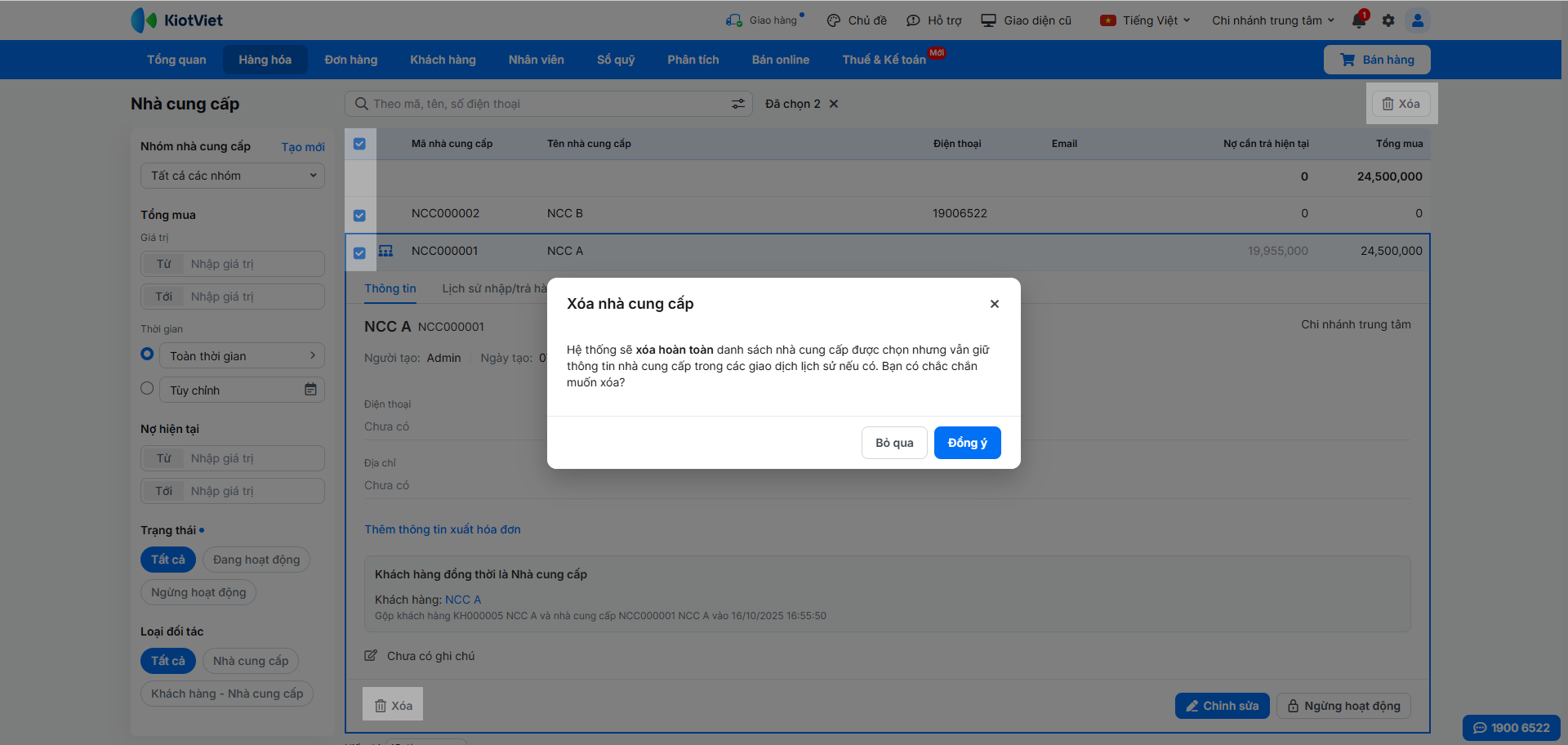Close the Xóa nhà cung cấp dialog
The width and height of the screenshot is (1568, 745).
(x=995, y=304)
